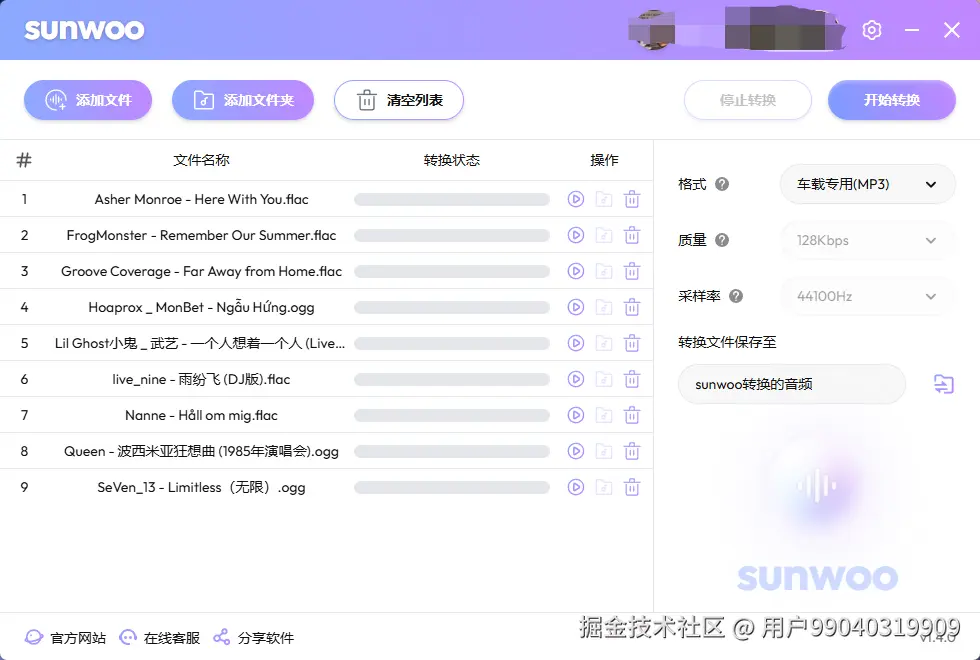Open folder icon in SeVen_13 row

[604, 488]
